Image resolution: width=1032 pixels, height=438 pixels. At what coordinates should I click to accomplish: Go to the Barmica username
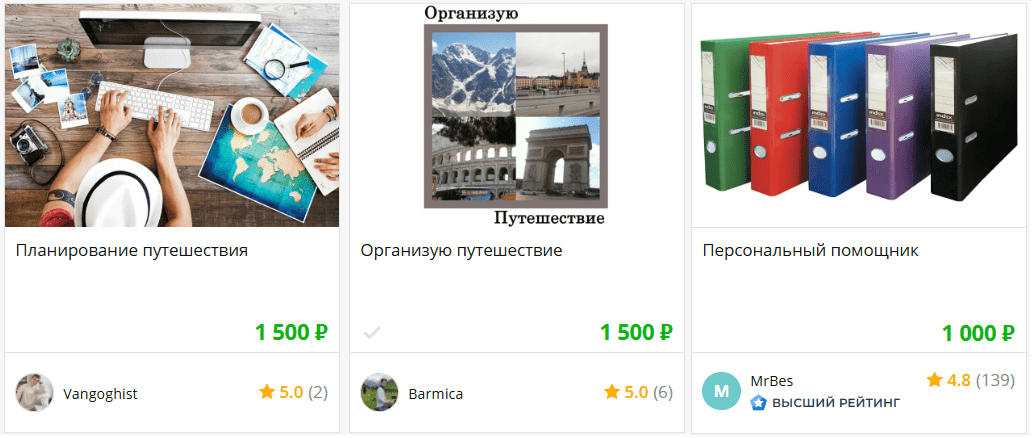tap(436, 394)
